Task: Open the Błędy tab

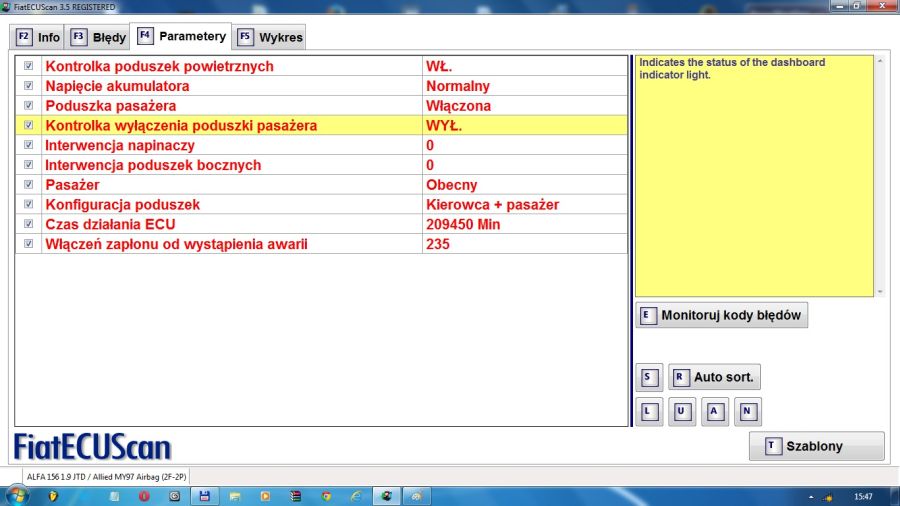Action: click(98, 37)
